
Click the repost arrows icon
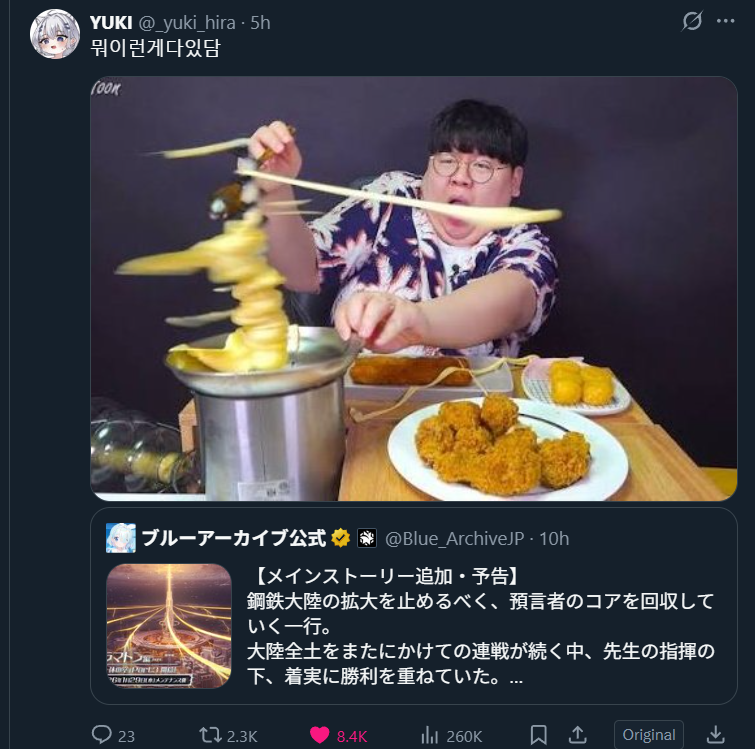coord(210,735)
